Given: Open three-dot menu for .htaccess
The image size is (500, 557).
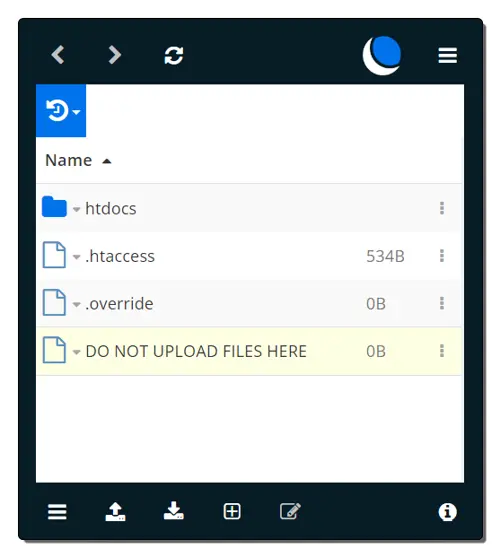Looking at the screenshot, I should (442, 256).
